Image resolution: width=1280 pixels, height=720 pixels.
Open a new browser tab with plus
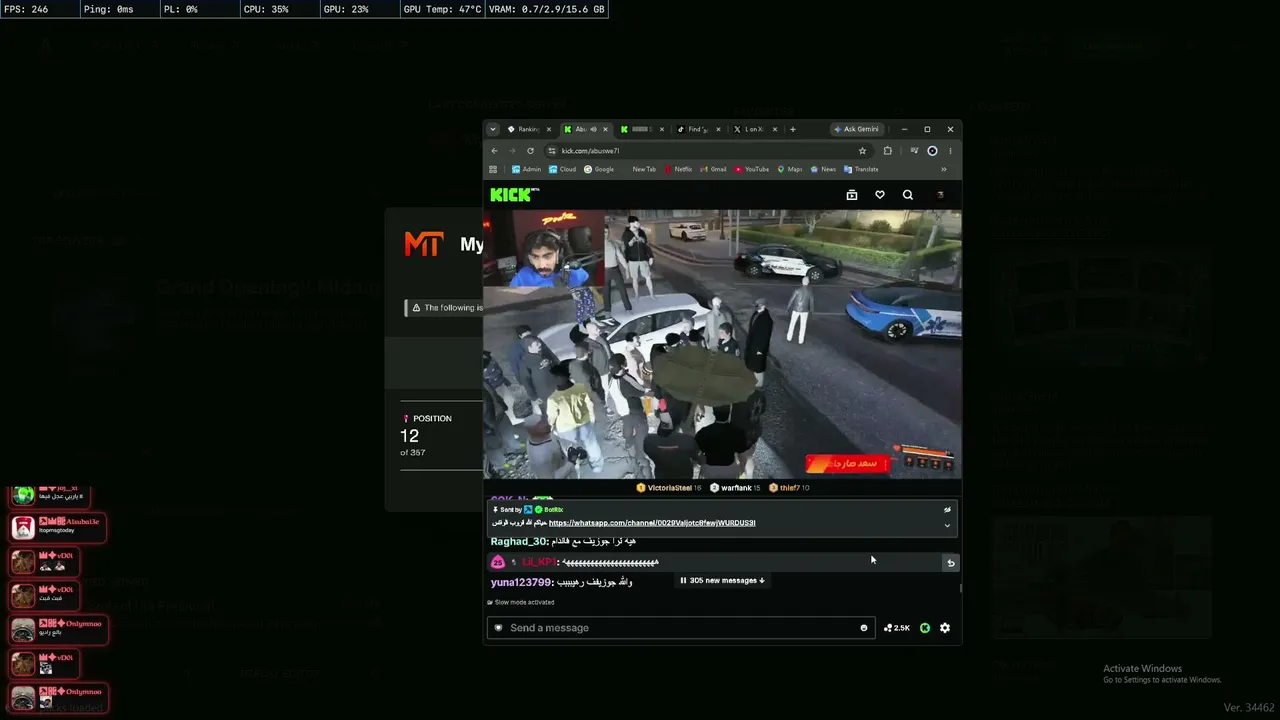click(793, 129)
